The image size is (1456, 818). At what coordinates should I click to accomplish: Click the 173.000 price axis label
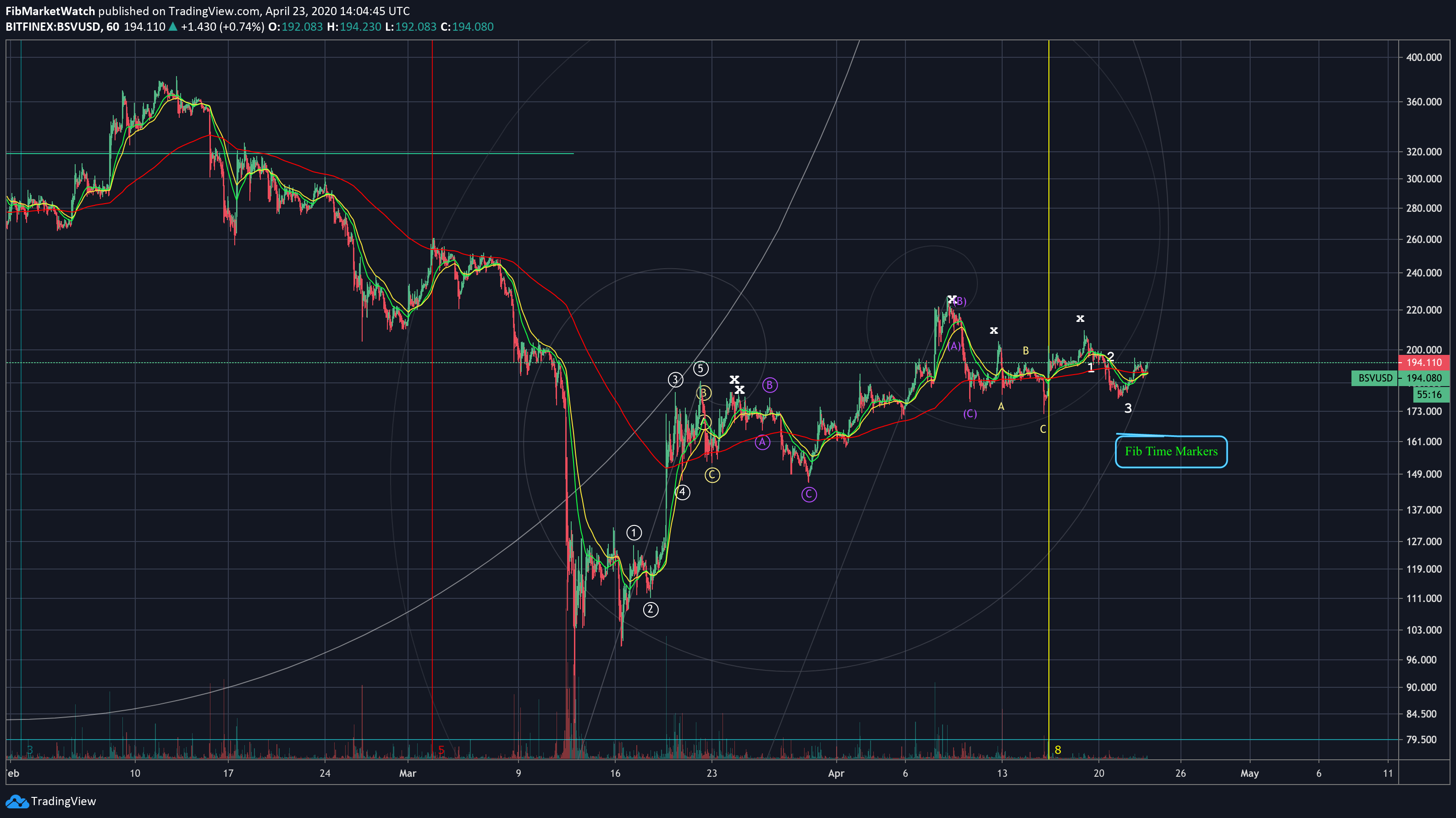[1424, 411]
